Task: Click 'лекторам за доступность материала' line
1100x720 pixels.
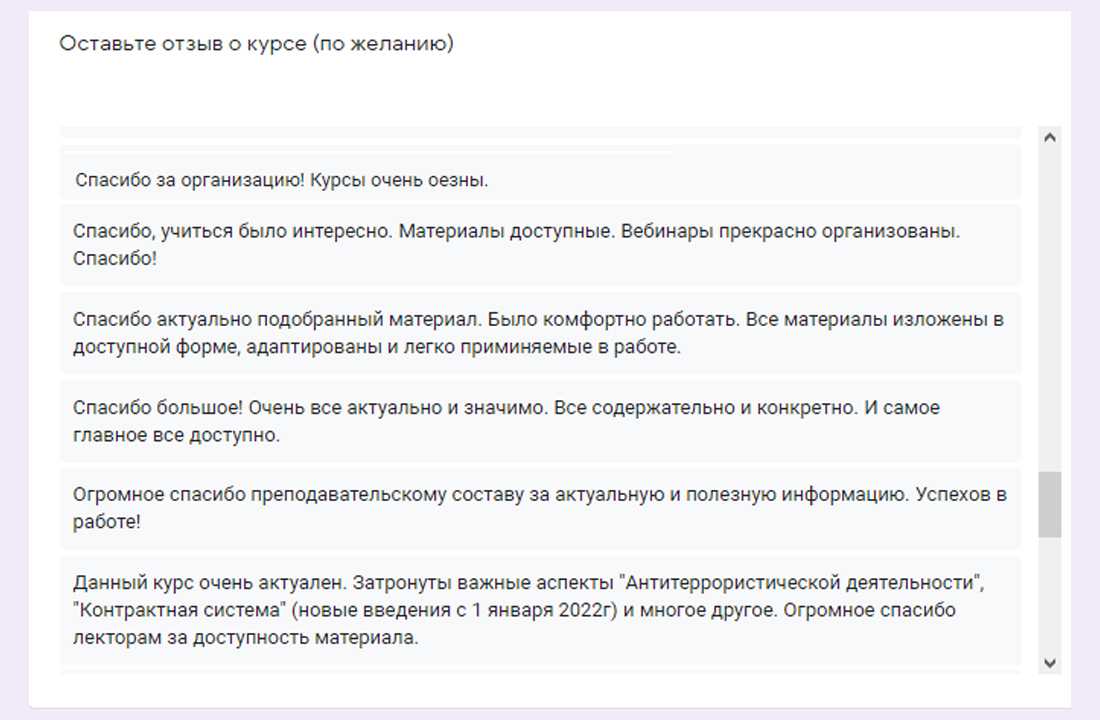Action: click(x=245, y=637)
